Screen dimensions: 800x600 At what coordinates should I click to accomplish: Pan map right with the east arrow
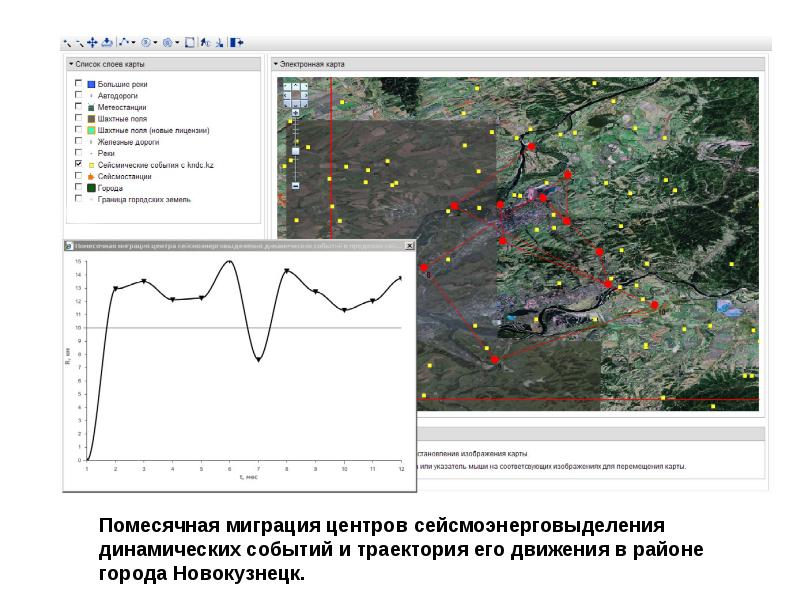coord(304,96)
